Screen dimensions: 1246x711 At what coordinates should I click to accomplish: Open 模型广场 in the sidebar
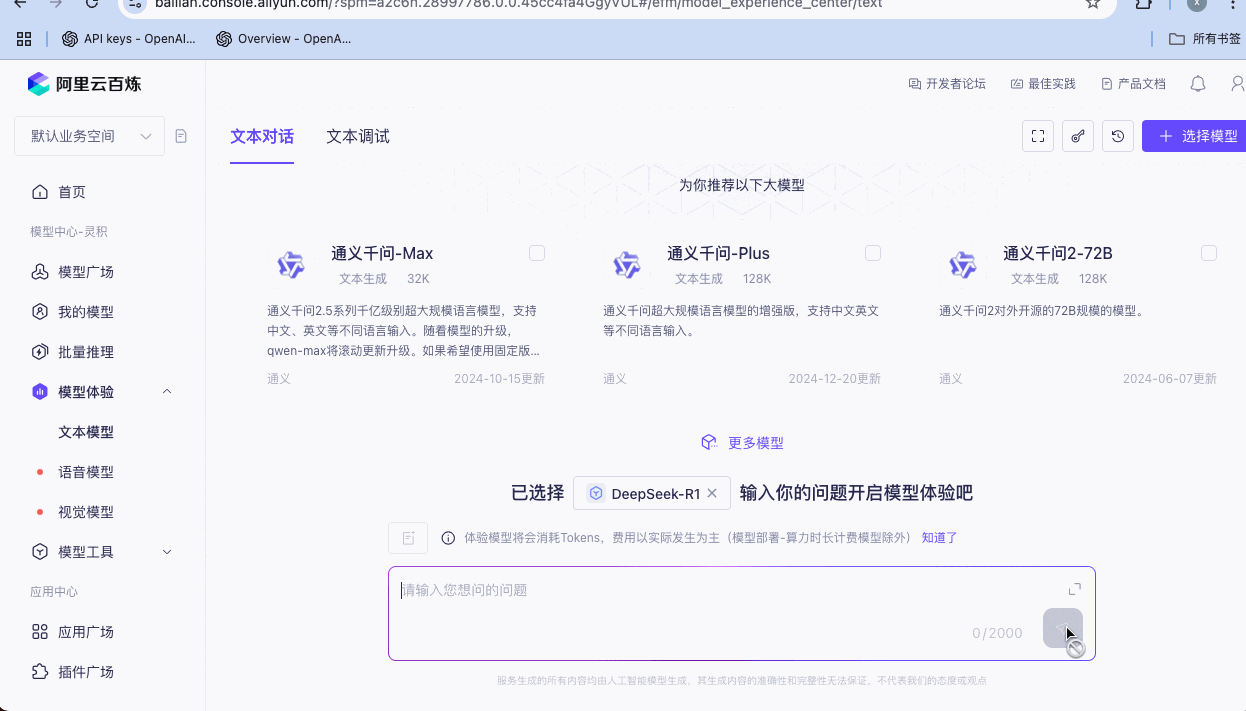[x=86, y=272]
